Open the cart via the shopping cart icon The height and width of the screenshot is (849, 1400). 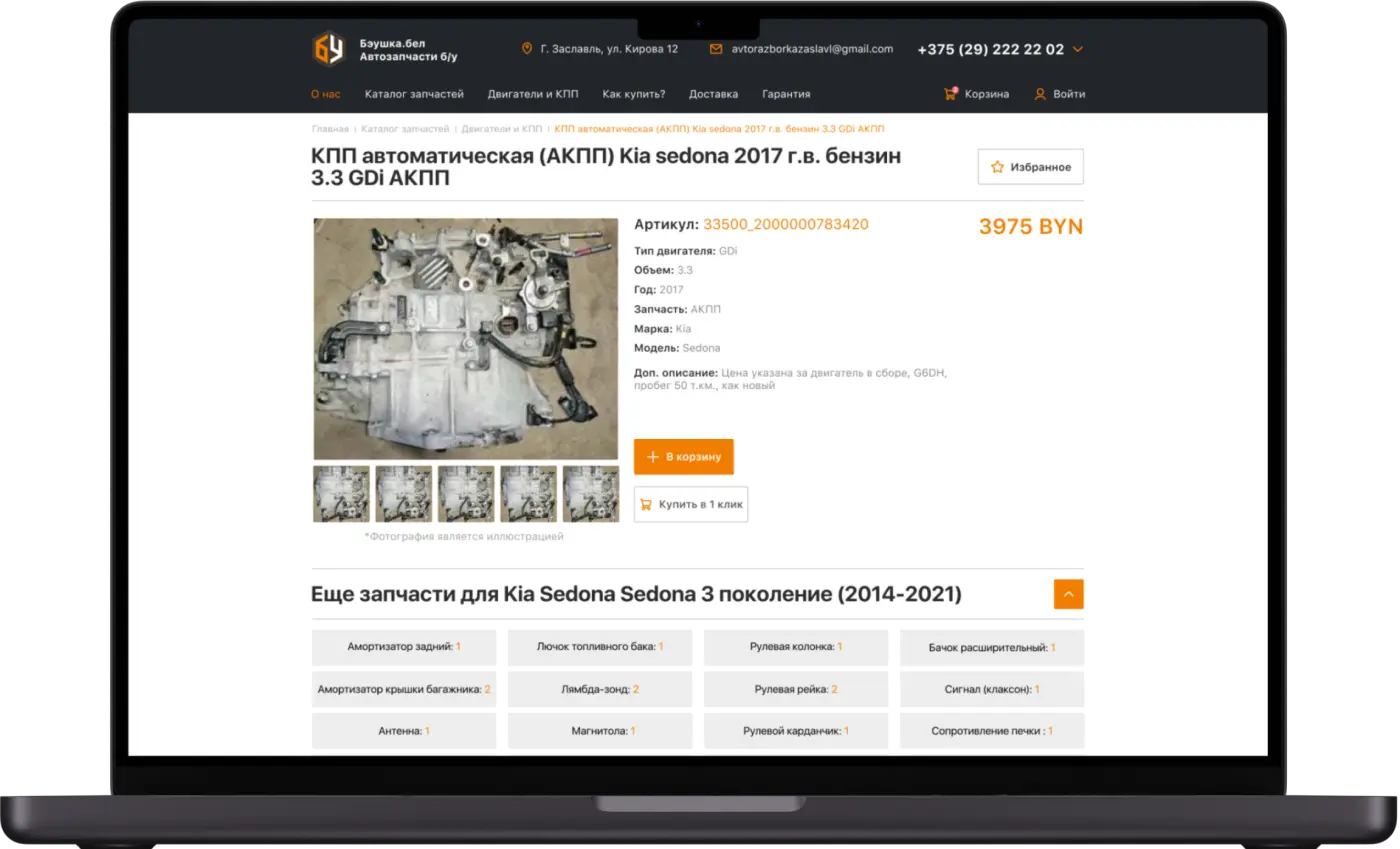pos(950,94)
